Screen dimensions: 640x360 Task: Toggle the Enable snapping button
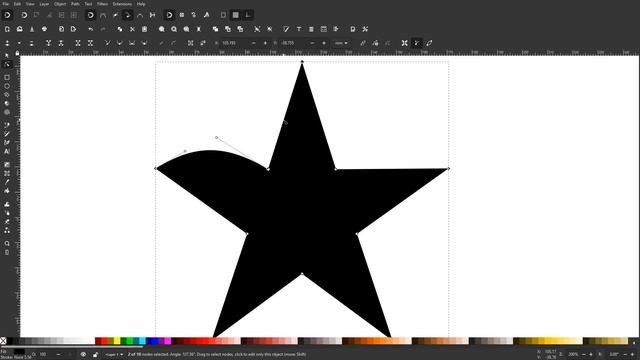coord(7,15)
